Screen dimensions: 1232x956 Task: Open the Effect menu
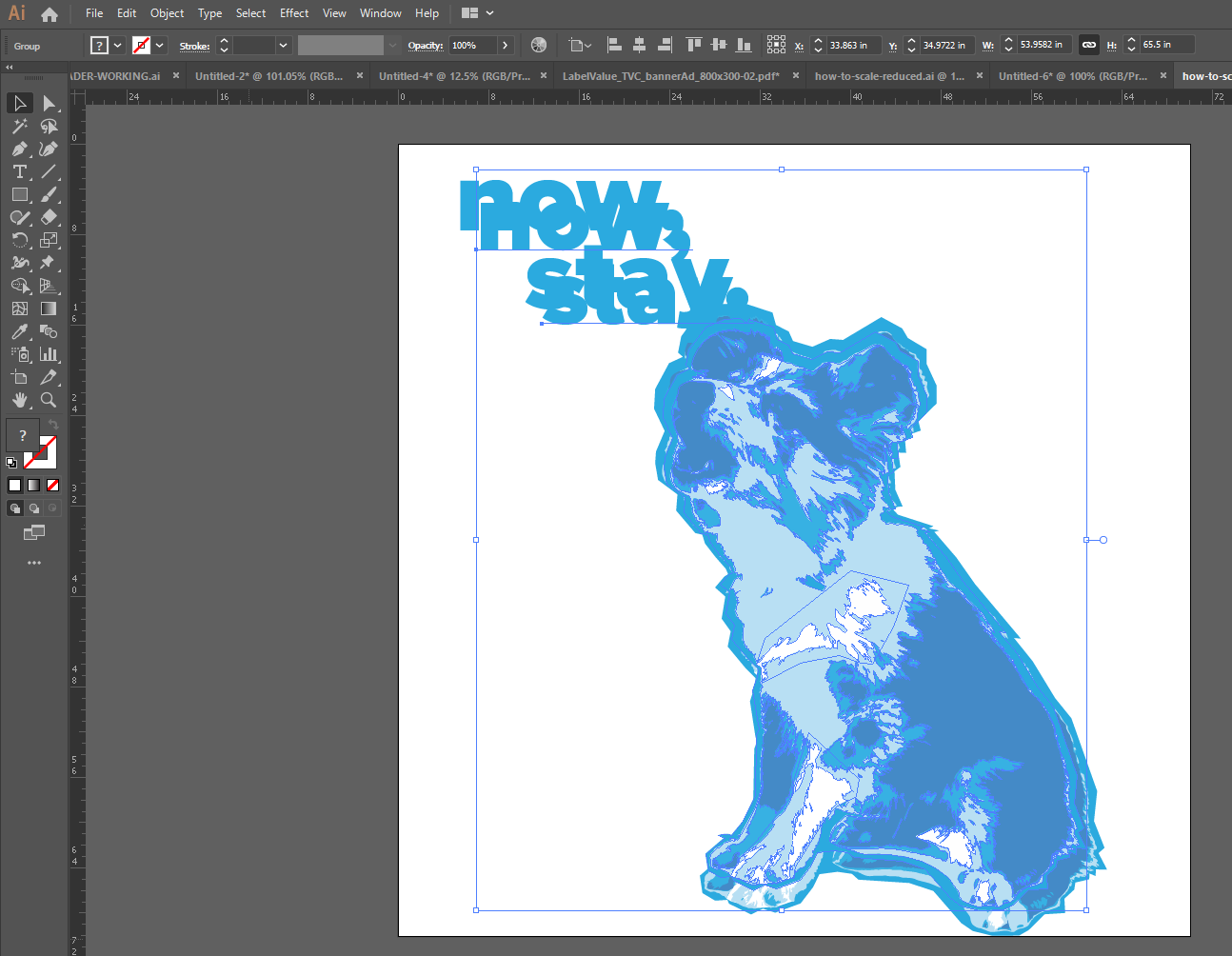pos(294,13)
